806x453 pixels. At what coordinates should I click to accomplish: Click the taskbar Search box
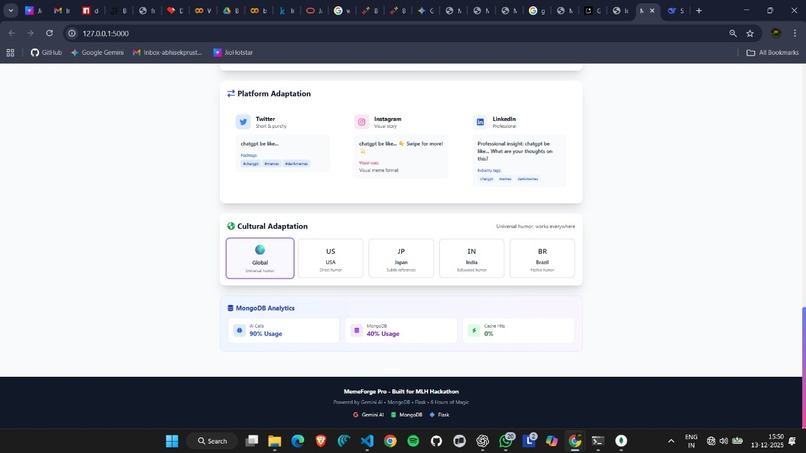pos(212,441)
